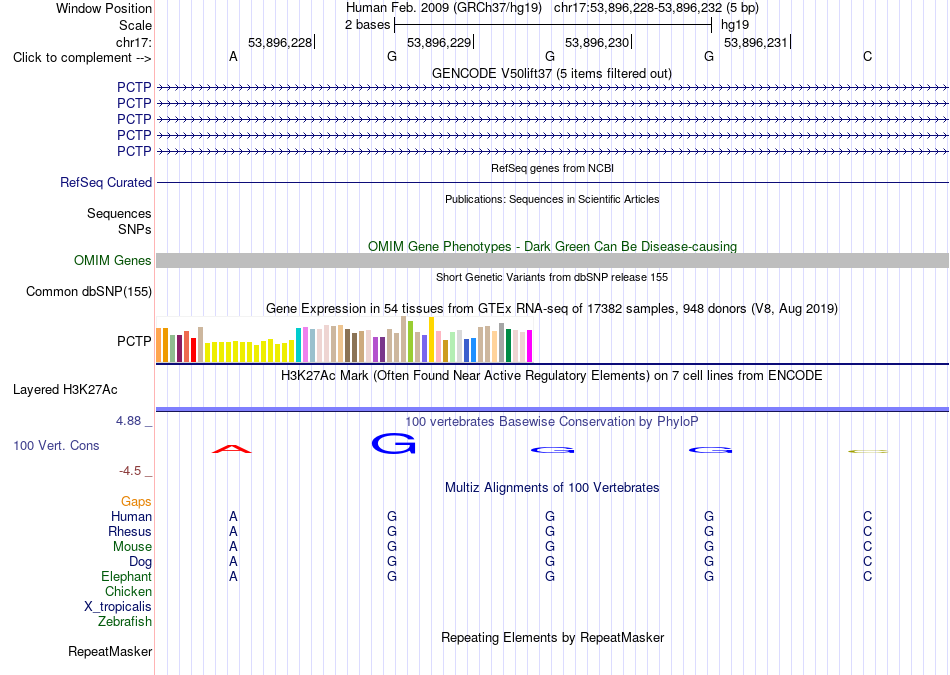950x675 pixels.
Task: Click the -4.5 PhyloP scale minimum
Action: tap(130, 471)
